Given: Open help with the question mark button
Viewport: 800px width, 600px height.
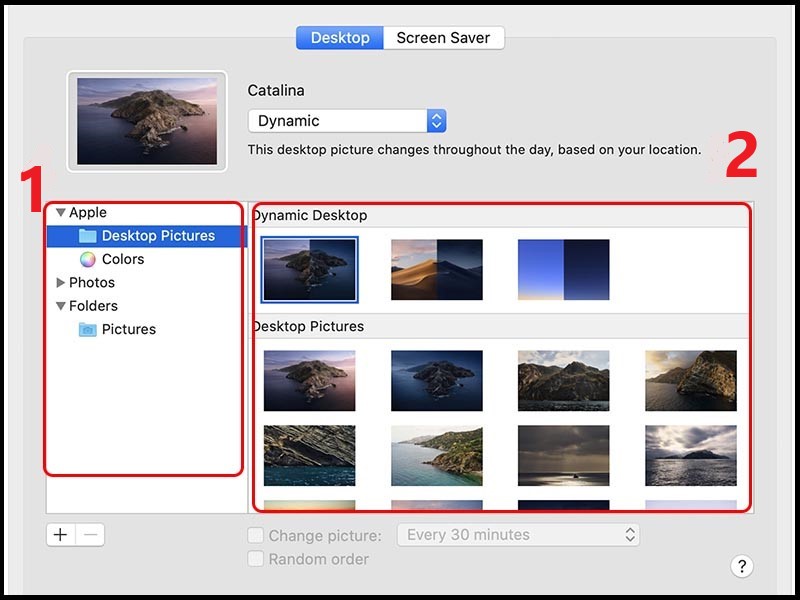Looking at the screenshot, I should click(x=742, y=566).
